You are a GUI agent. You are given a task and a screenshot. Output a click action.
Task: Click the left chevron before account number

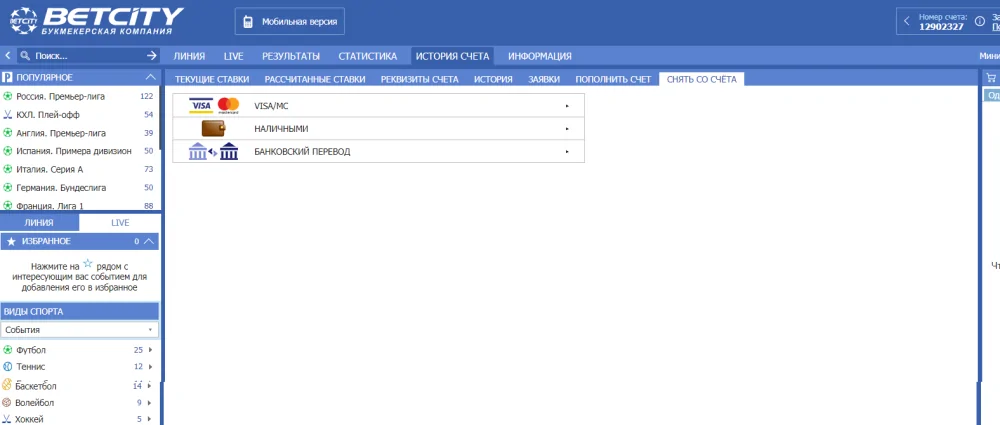(x=906, y=21)
